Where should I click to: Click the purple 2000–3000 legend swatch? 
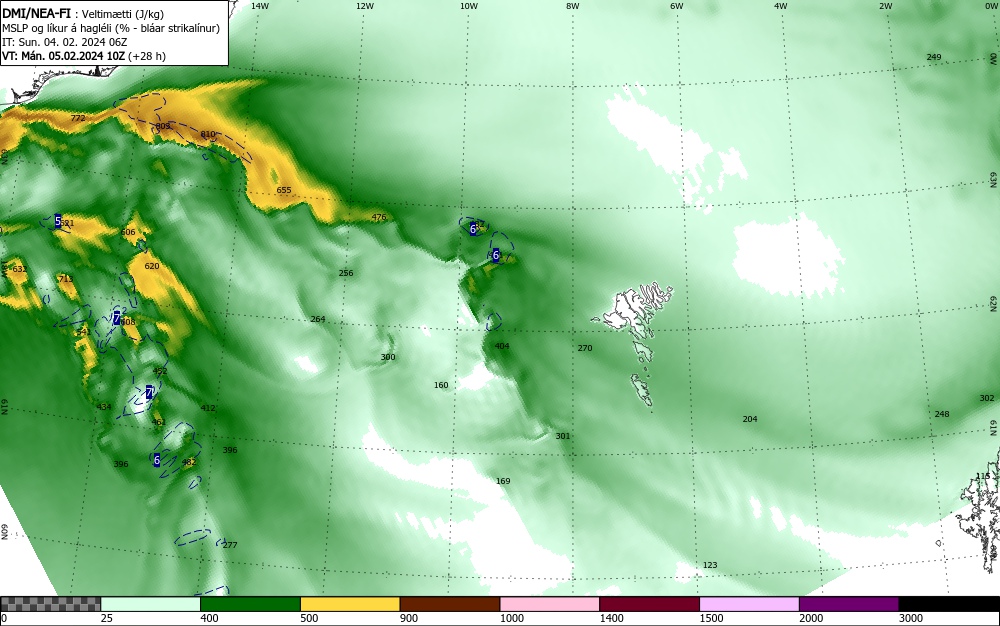(848, 604)
